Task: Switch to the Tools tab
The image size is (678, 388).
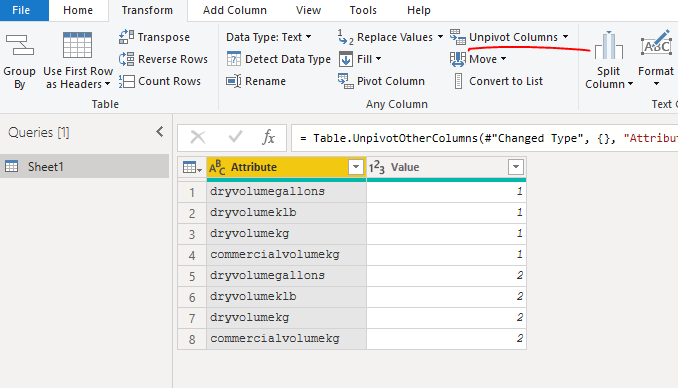Action: (x=363, y=10)
